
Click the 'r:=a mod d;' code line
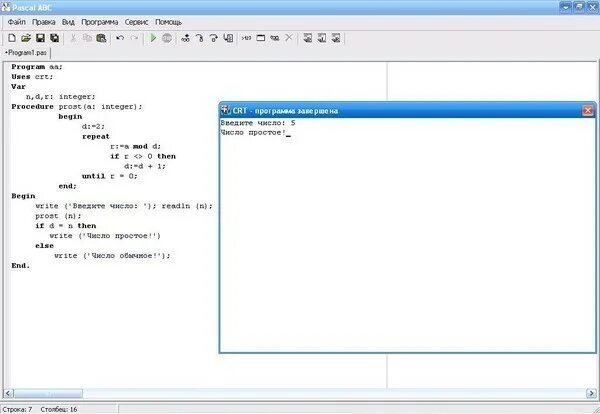135,147
